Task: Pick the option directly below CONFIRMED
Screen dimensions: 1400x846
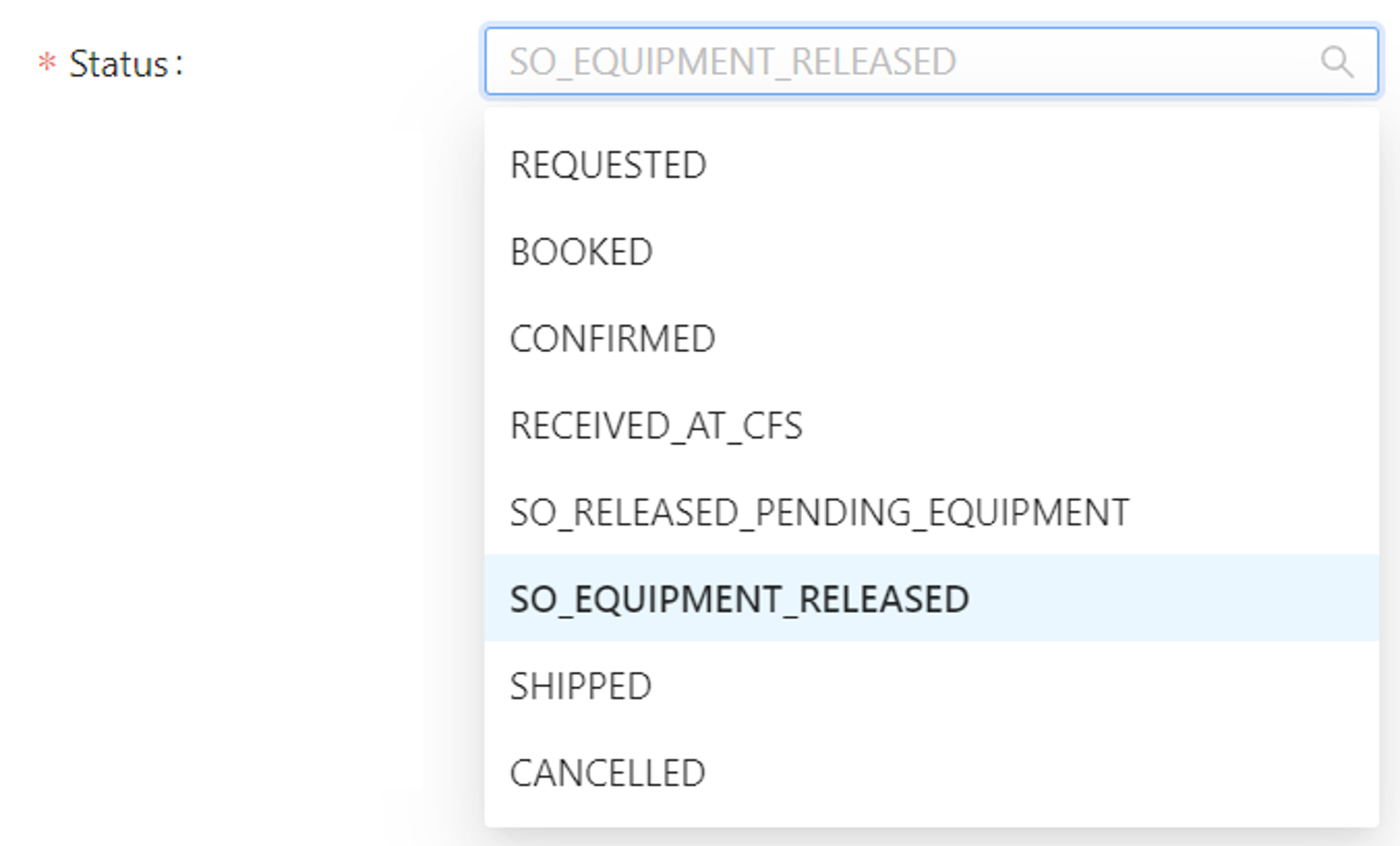Action: point(656,425)
